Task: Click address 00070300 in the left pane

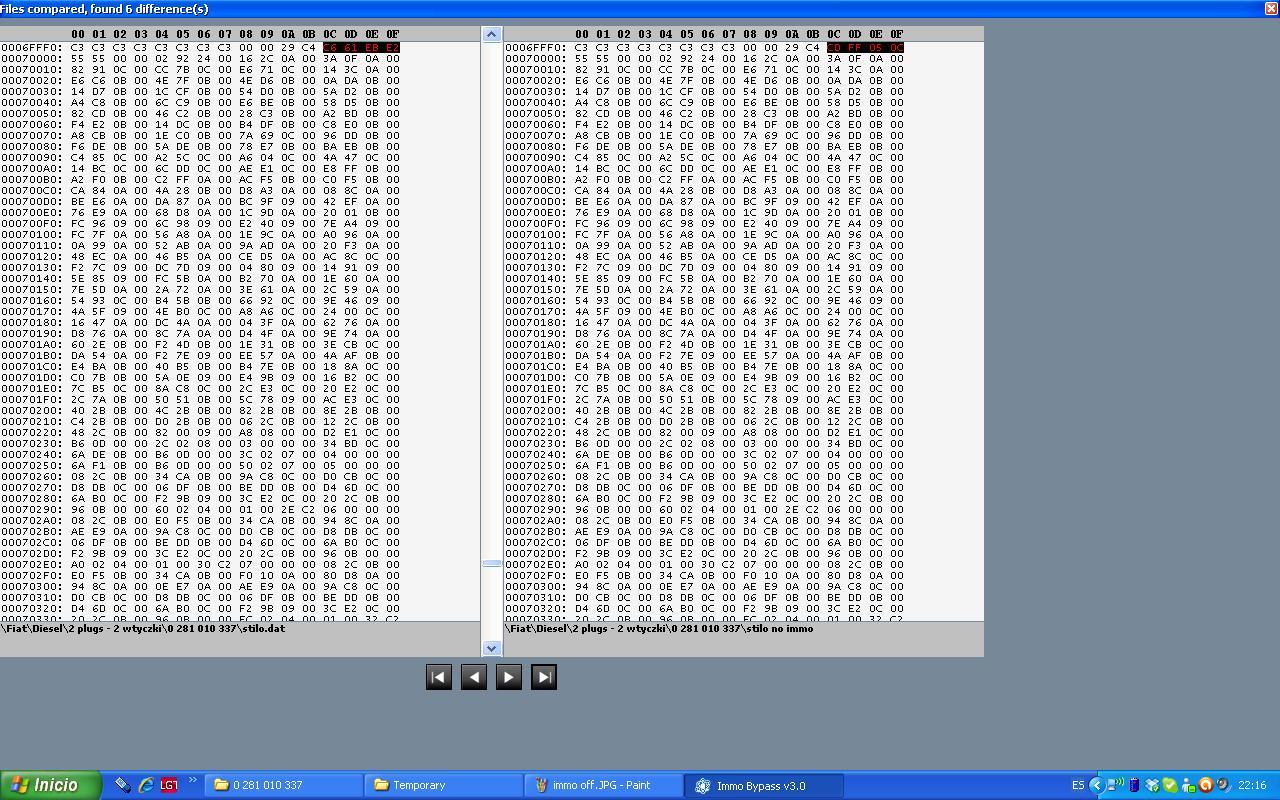Action: coord(31,586)
